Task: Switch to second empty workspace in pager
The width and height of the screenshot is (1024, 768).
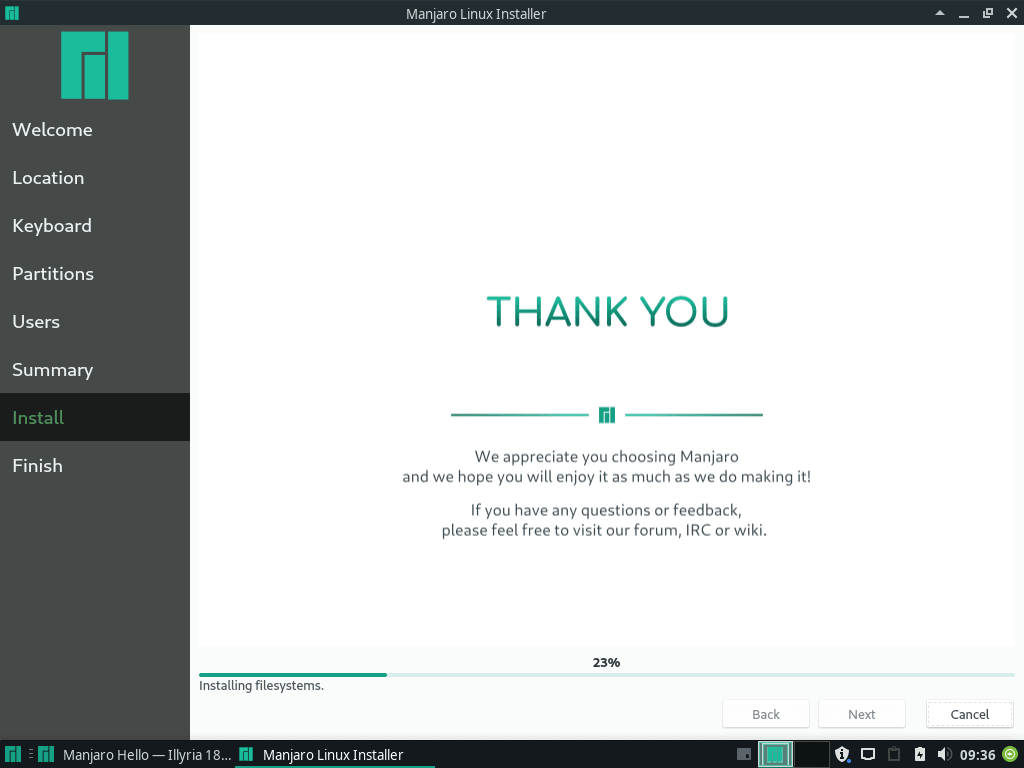Action: (x=812, y=754)
